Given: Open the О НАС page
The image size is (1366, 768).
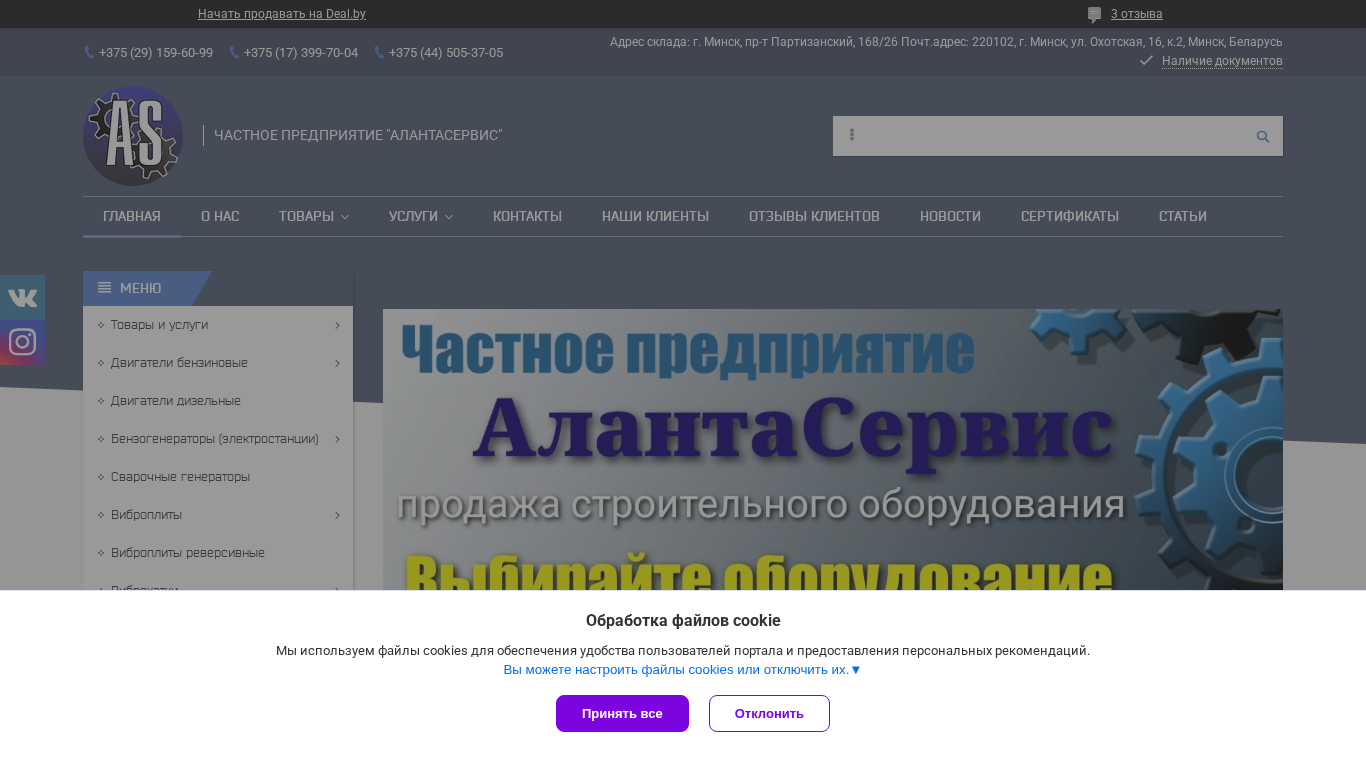Looking at the screenshot, I should click(220, 217).
